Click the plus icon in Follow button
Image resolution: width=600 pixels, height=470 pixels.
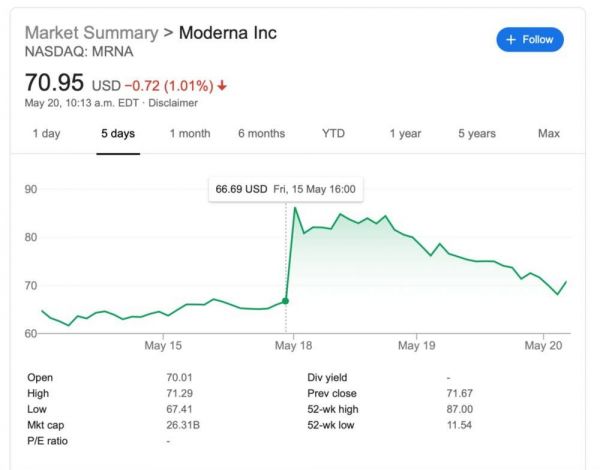(x=511, y=39)
